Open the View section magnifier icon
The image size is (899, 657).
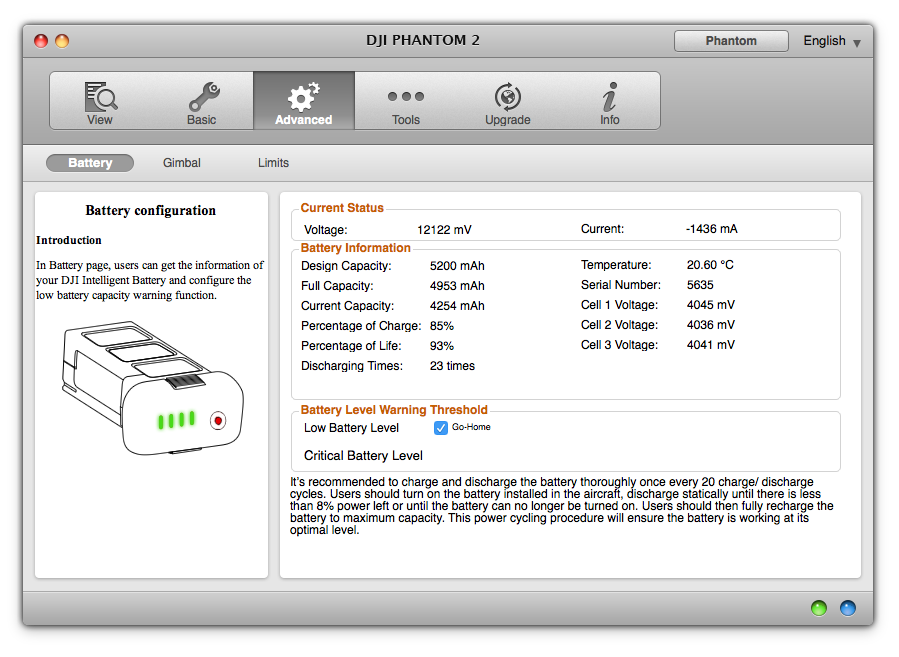click(101, 96)
